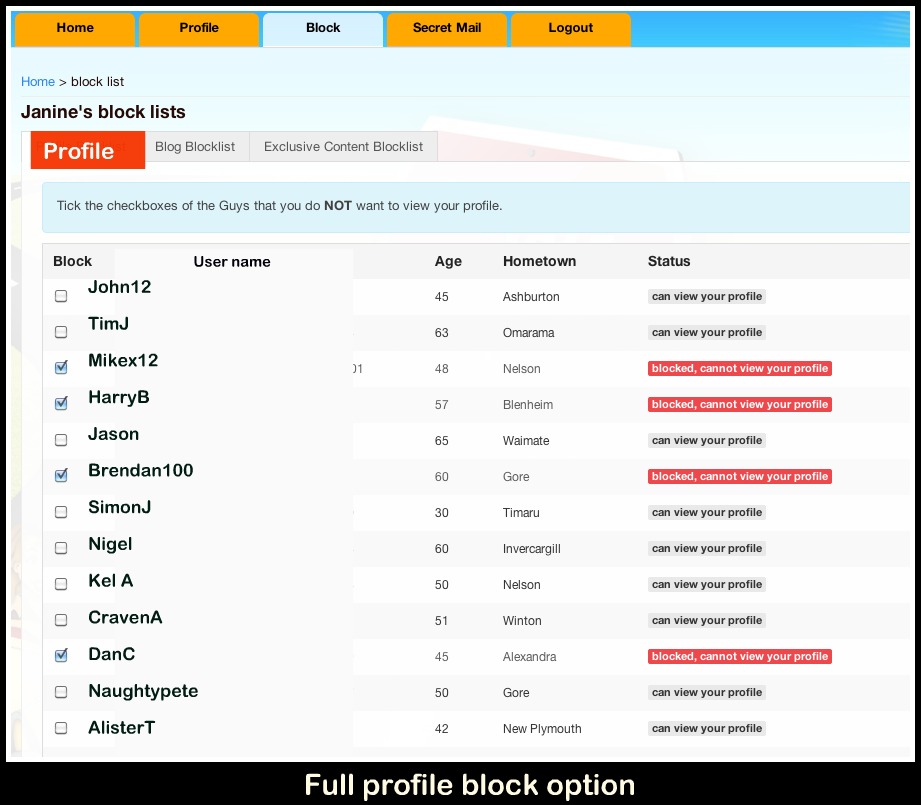The width and height of the screenshot is (921, 805).
Task: Switch to the Blog Blocklist tab
Action: click(x=195, y=147)
